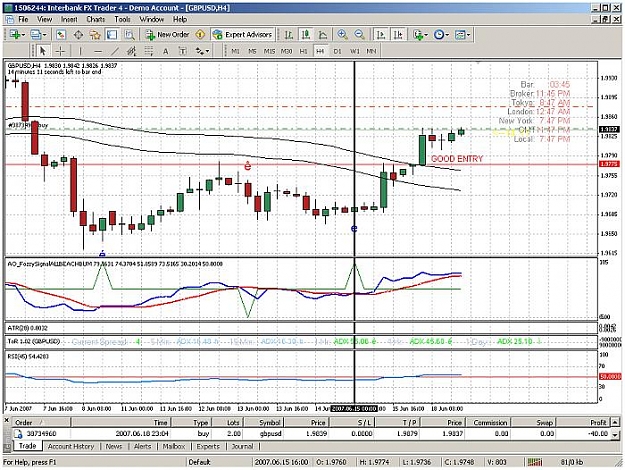The height and width of the screenshot is (470, 625).
Task: Click the Default profile in status bar
Action: click(199, 462)
